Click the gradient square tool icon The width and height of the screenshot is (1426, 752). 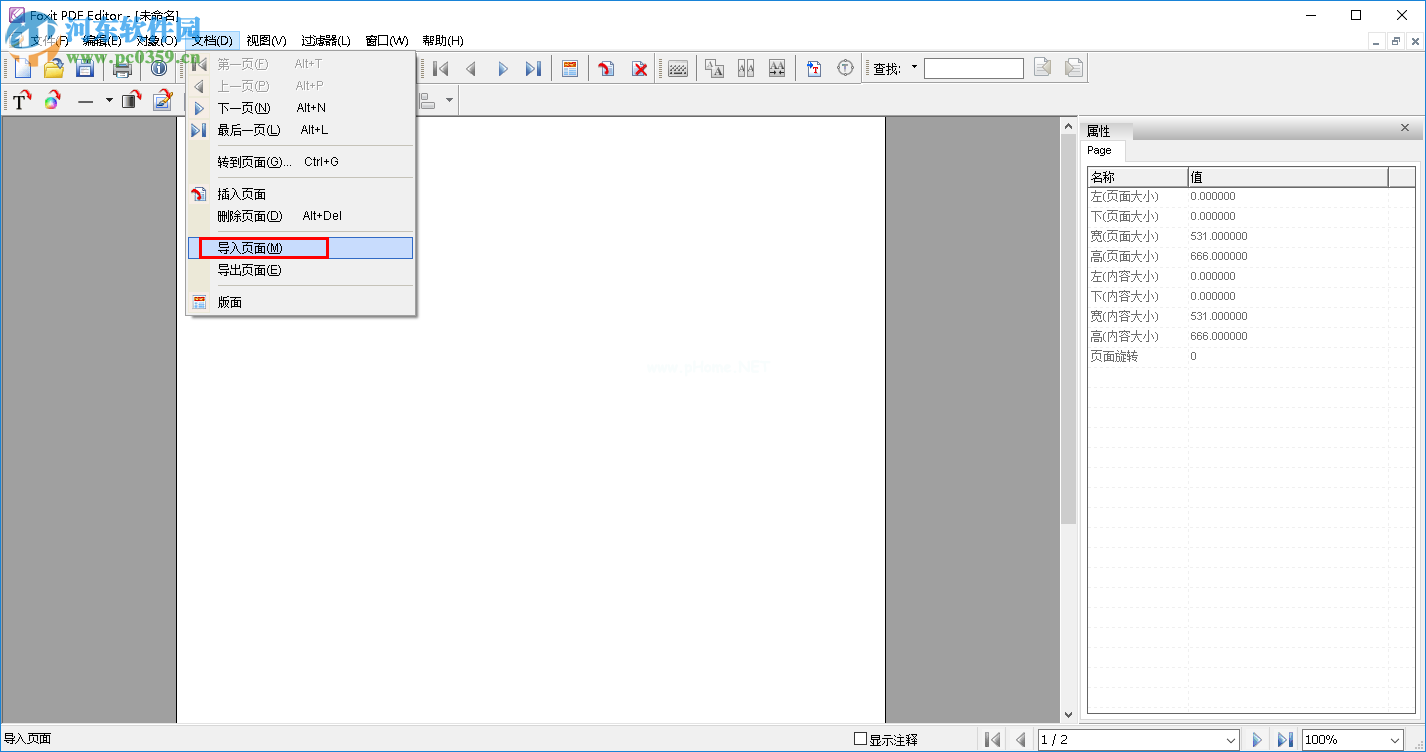coord(131,100)
